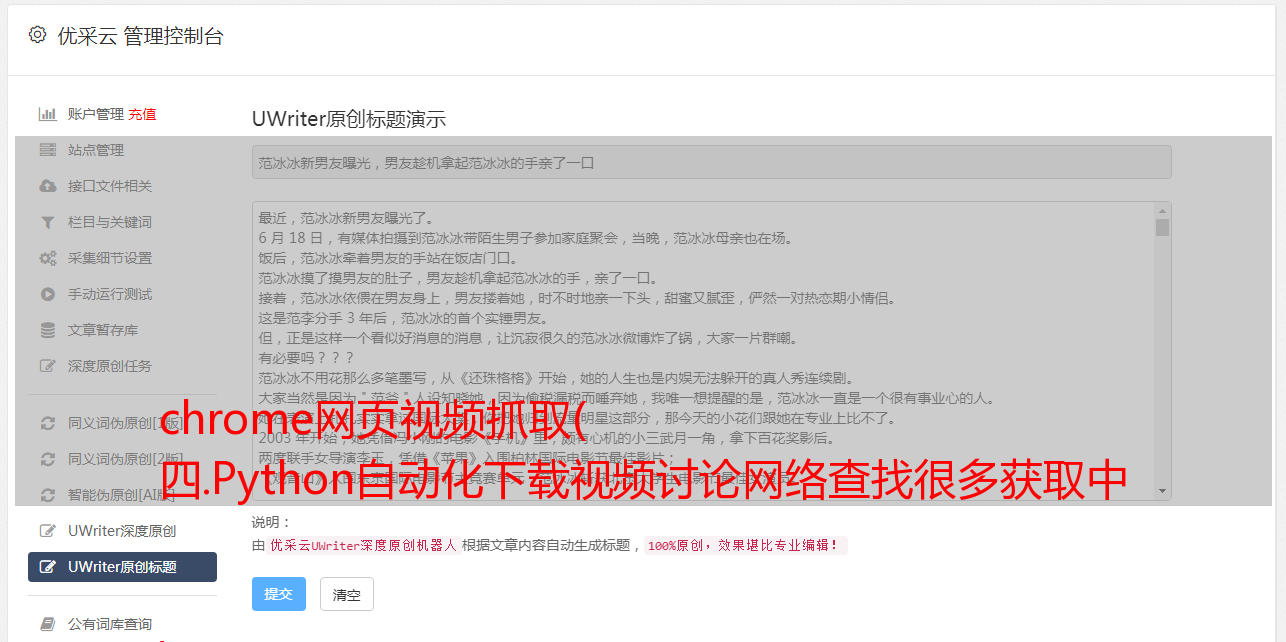
Task: Select the UWriter原创标题 sidebar item
Action: (122, 567)
